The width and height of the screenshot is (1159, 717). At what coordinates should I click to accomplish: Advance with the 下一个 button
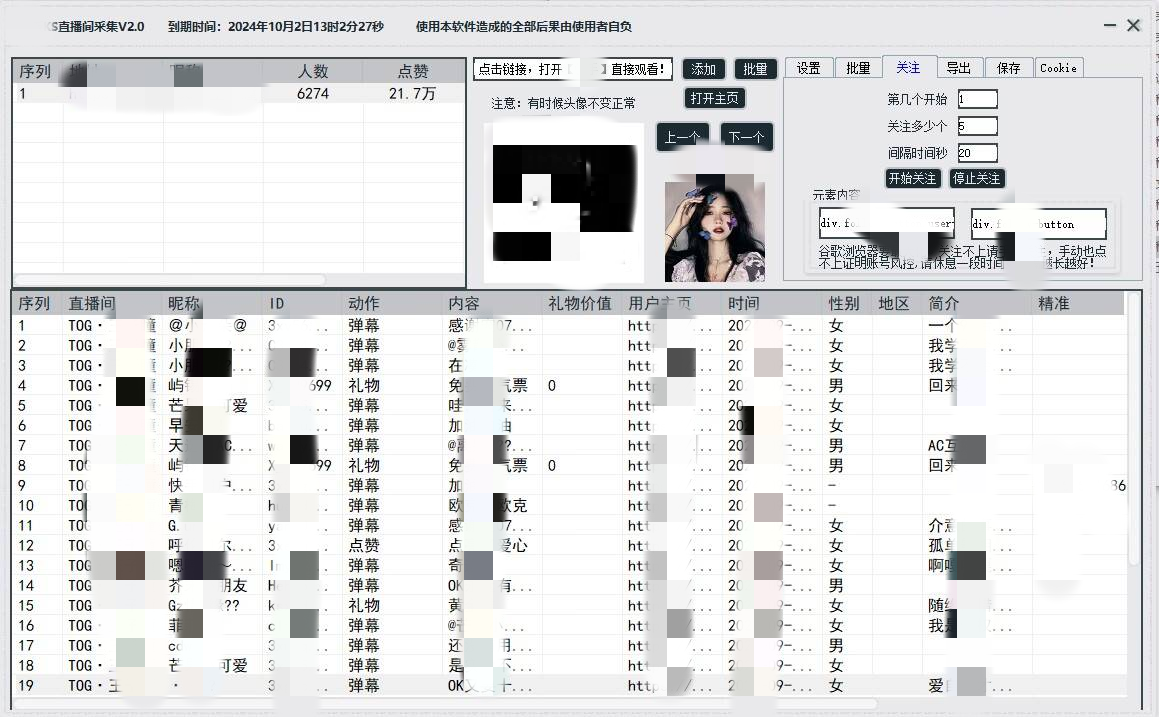(746, 137)
